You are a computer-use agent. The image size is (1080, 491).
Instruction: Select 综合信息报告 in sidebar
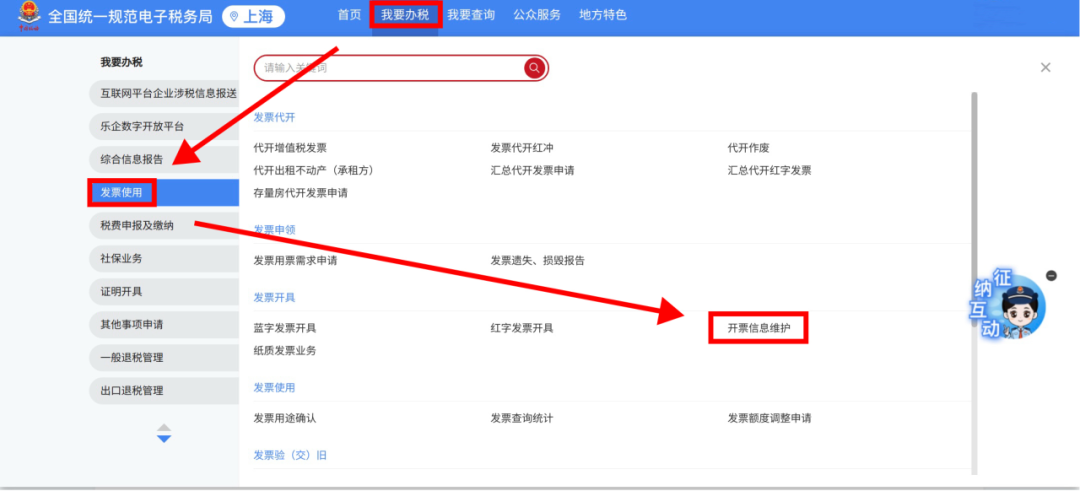point(164,159)
